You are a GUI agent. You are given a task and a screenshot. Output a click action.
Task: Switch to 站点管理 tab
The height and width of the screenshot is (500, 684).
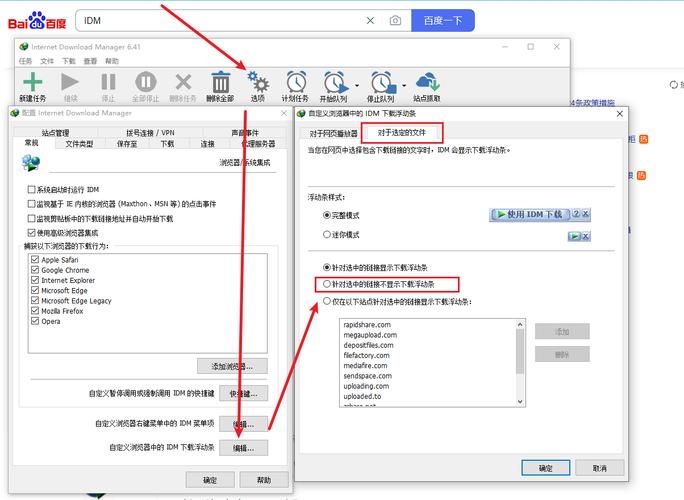(x=55, y=133)
